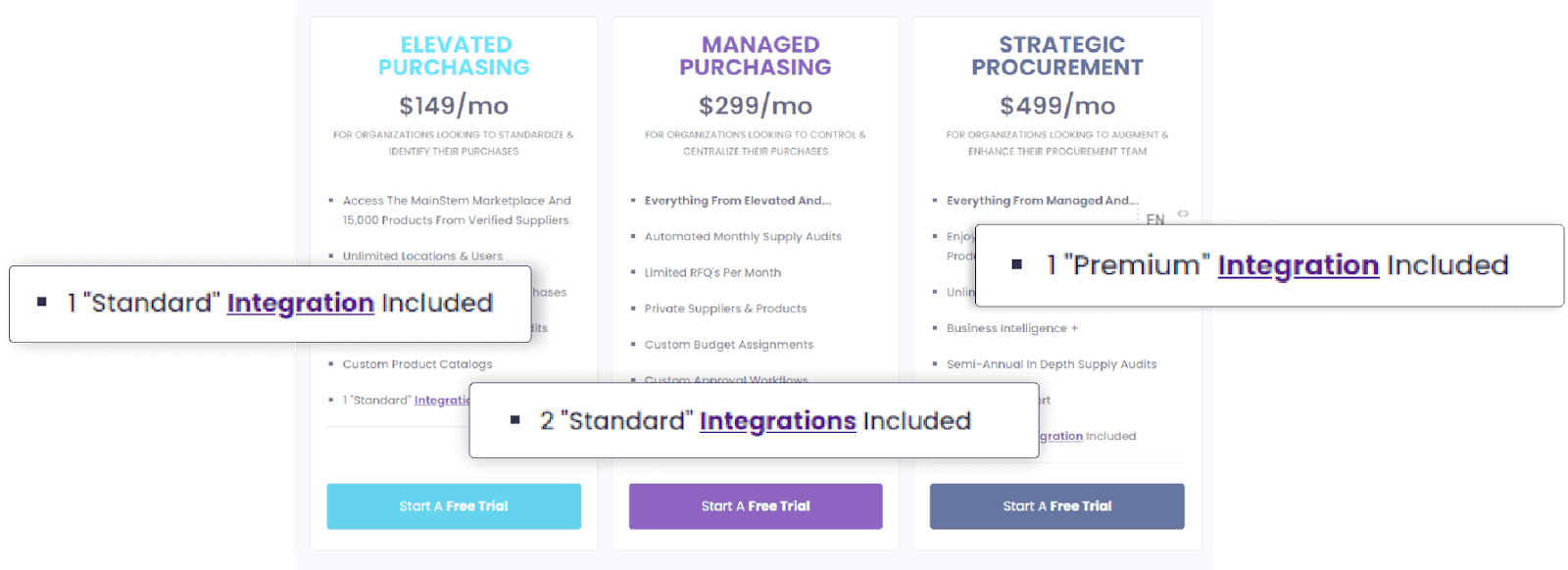Open Integrations link in 2 "Standard" callout

click(x=777, y=421)
